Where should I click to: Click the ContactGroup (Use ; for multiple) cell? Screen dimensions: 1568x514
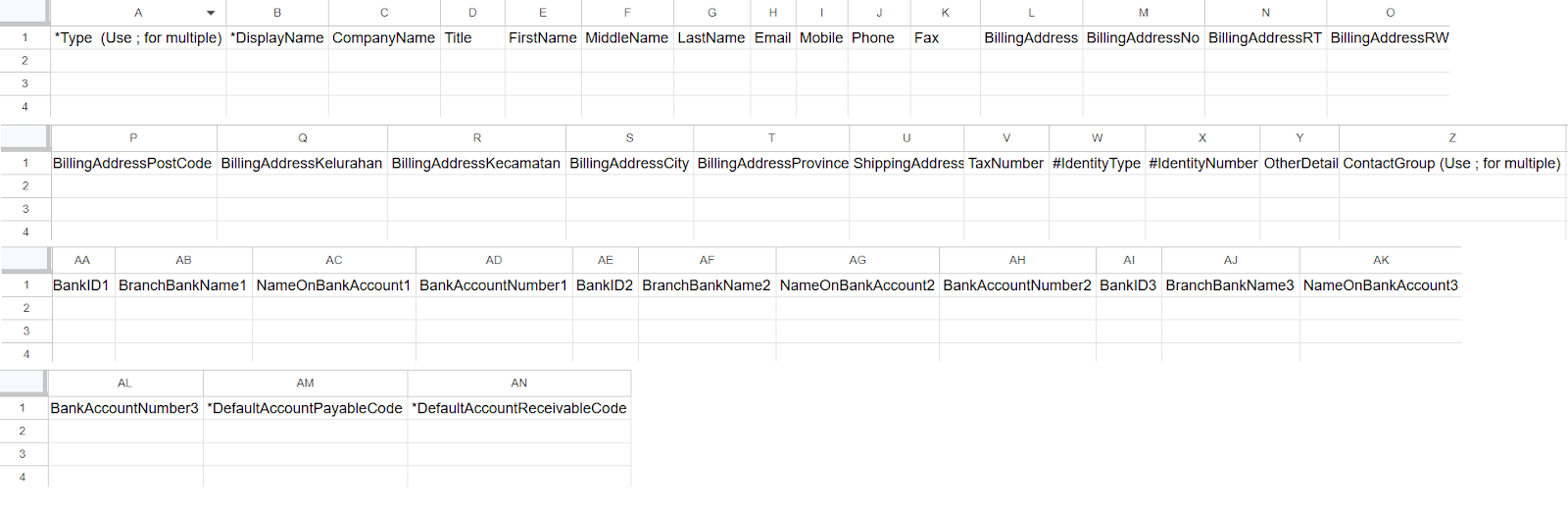[x=1451, y=164]
